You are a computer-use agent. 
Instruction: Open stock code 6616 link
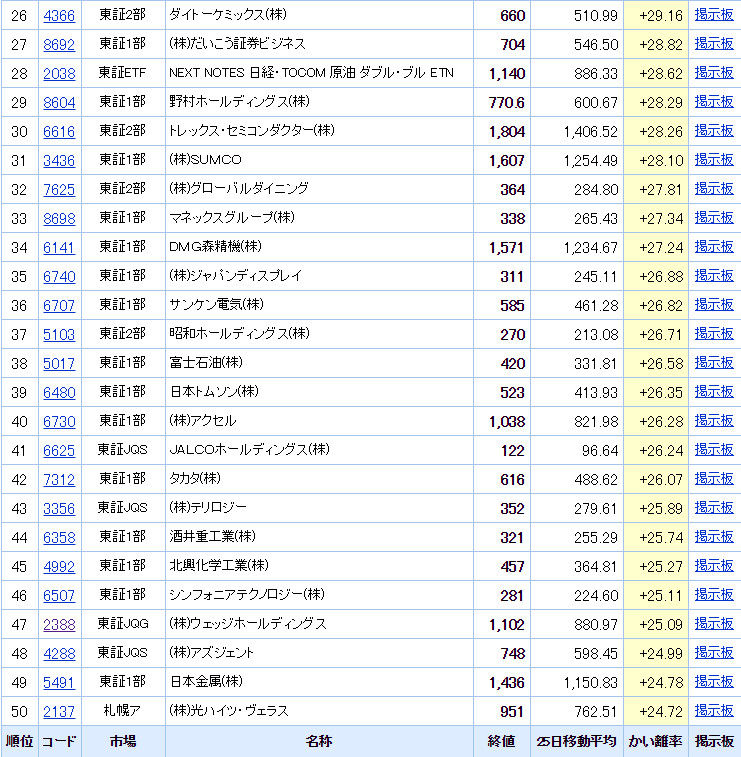pos(59,132)
